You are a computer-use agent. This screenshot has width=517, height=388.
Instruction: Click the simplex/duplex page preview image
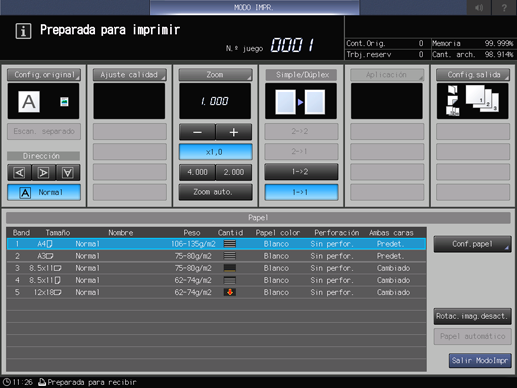[301, 101]
